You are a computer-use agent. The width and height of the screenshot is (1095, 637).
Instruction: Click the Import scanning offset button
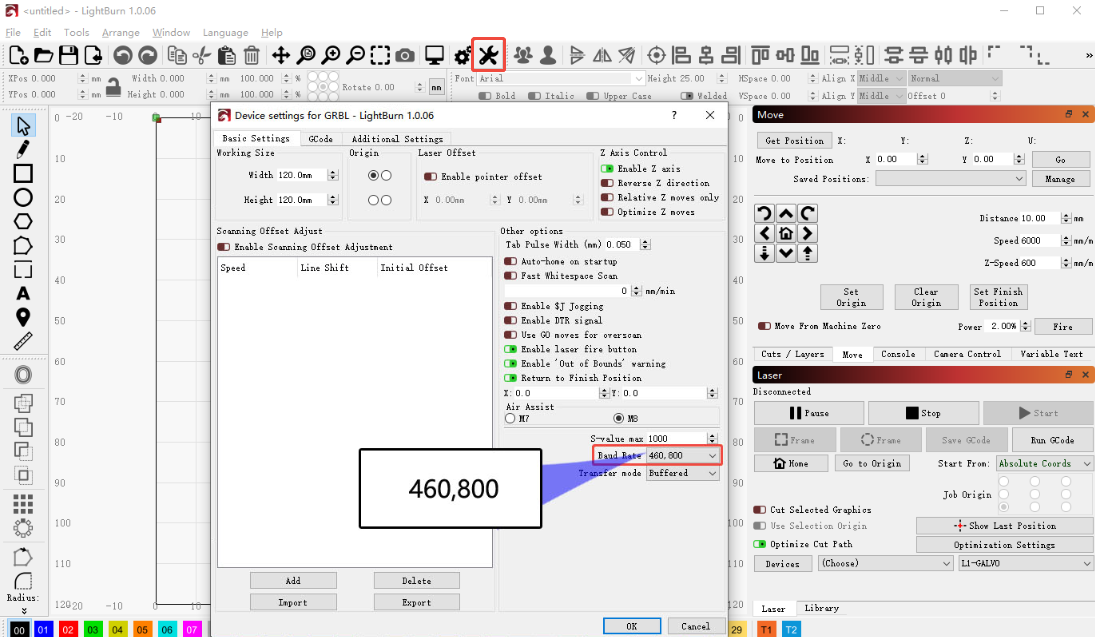(x=293, y=602)
